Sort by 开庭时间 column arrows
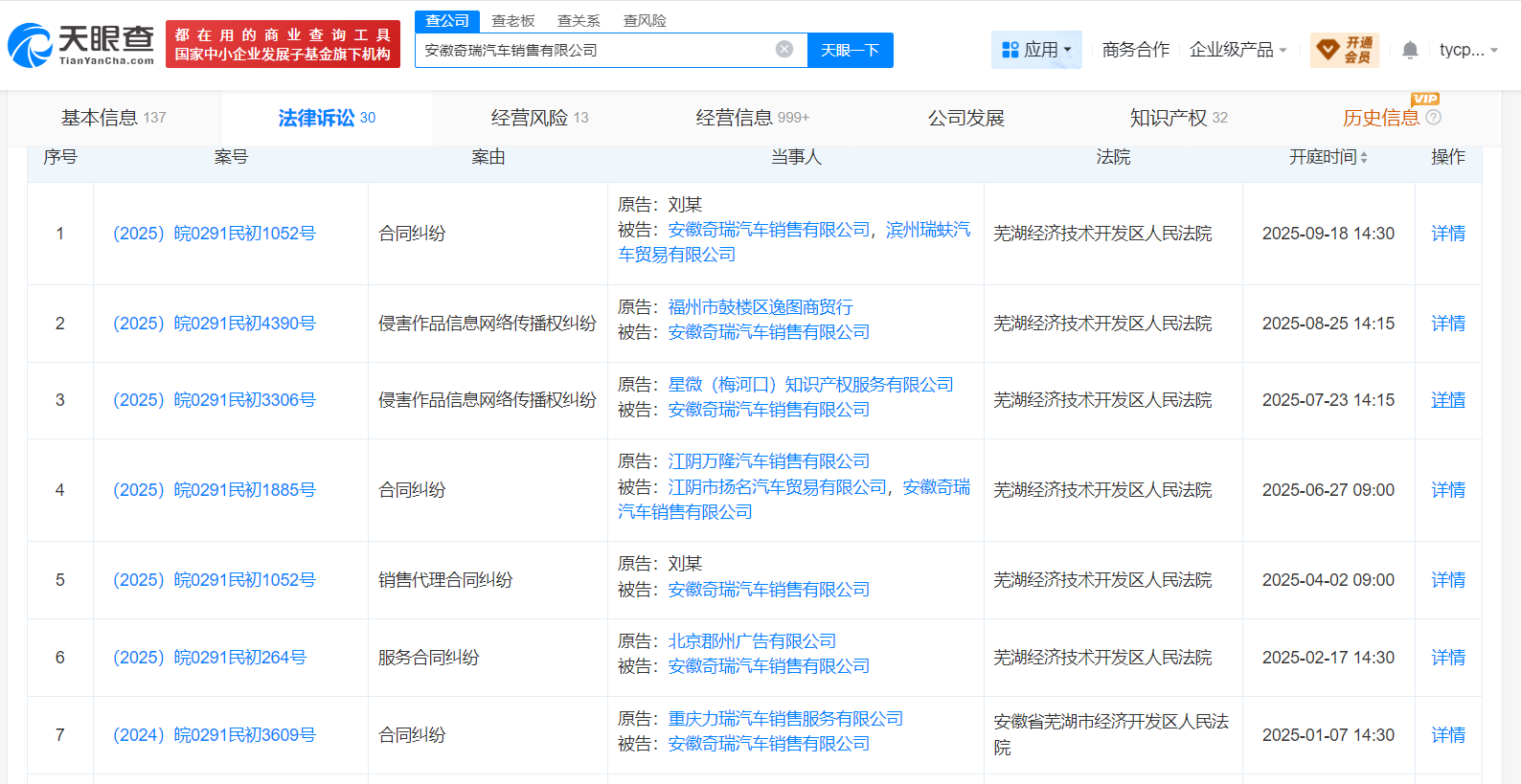The height and width of the screenshot is (784, 1521). pyautogui.click(x=1364, y=158)
